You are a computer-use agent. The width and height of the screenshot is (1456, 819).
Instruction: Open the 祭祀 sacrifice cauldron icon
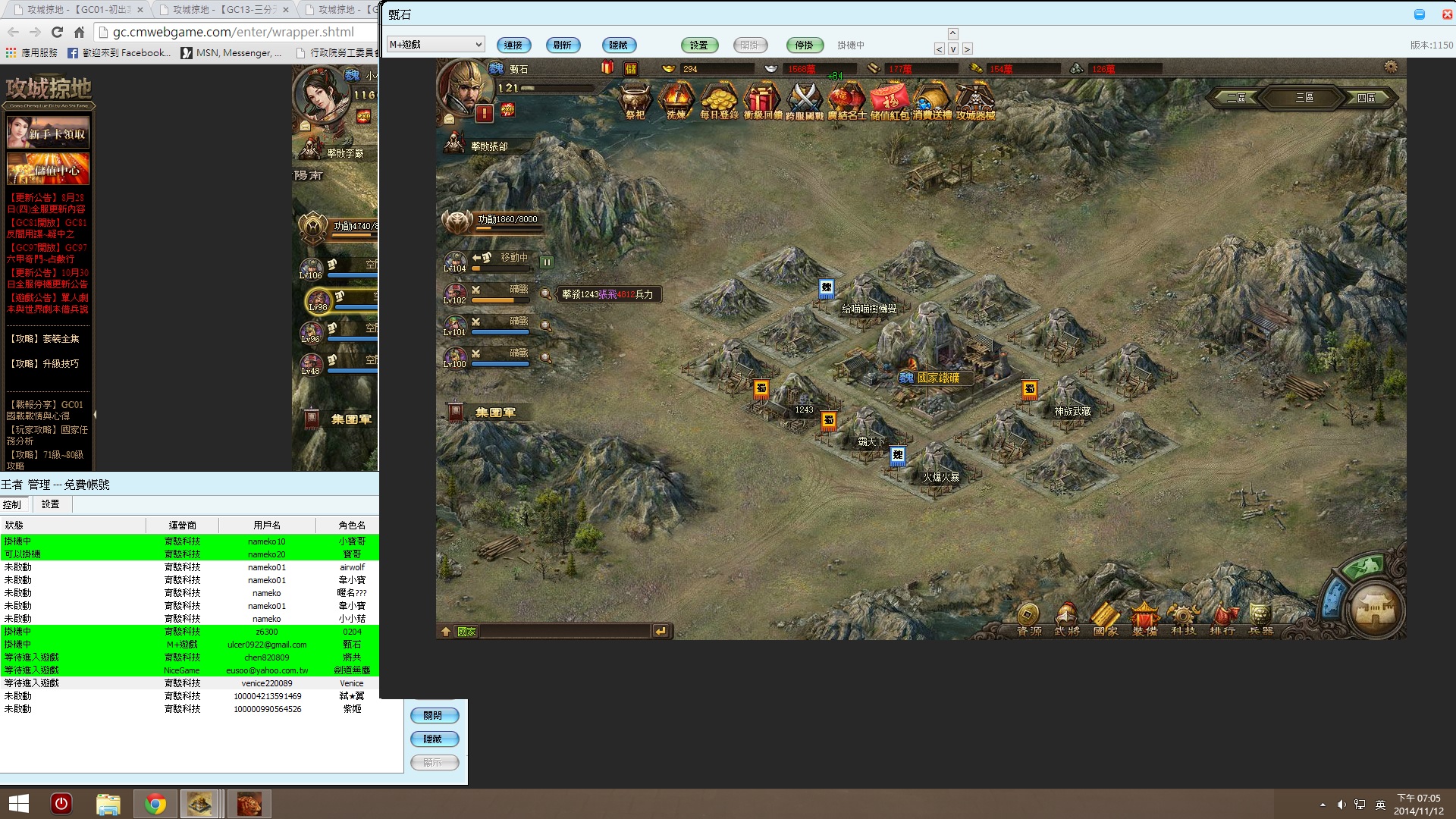[635, 101]
